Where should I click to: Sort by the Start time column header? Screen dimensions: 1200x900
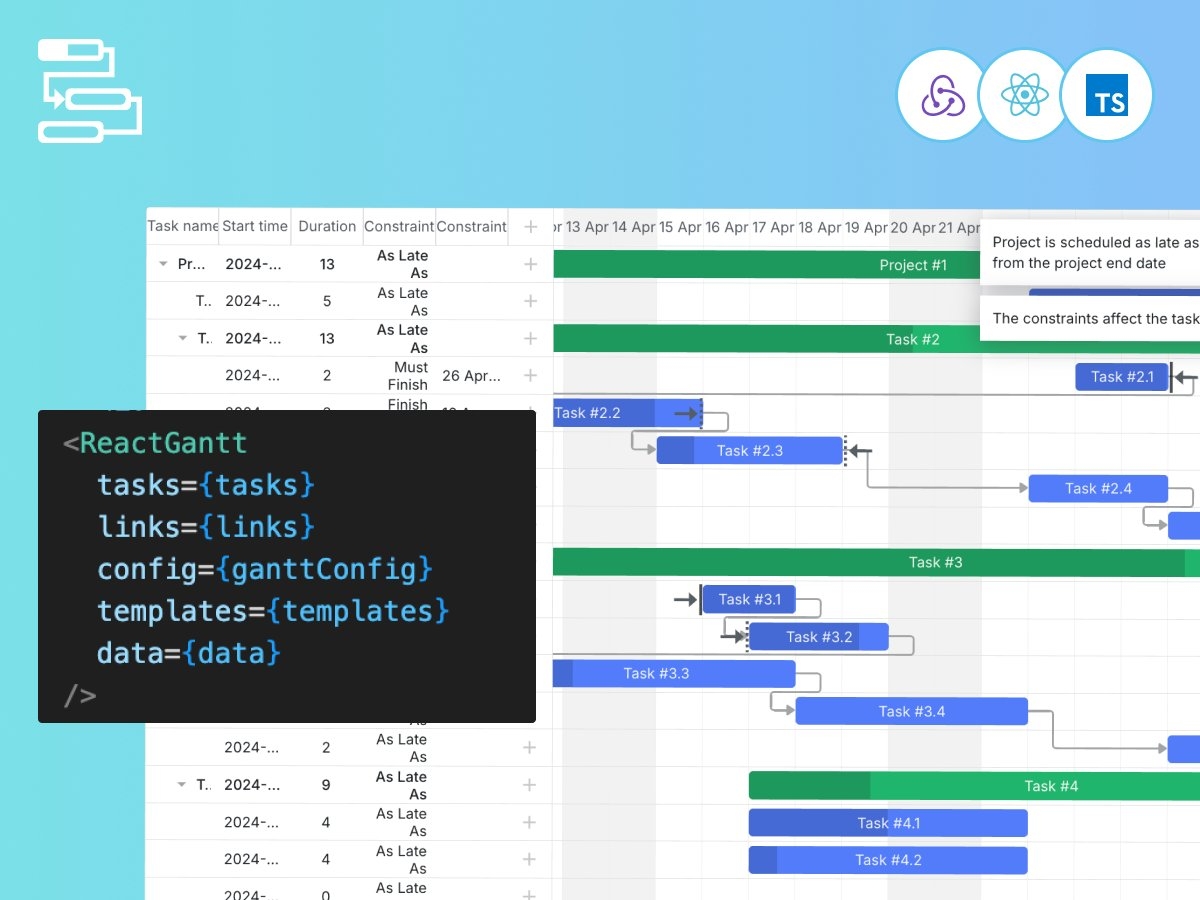(255, 227)
